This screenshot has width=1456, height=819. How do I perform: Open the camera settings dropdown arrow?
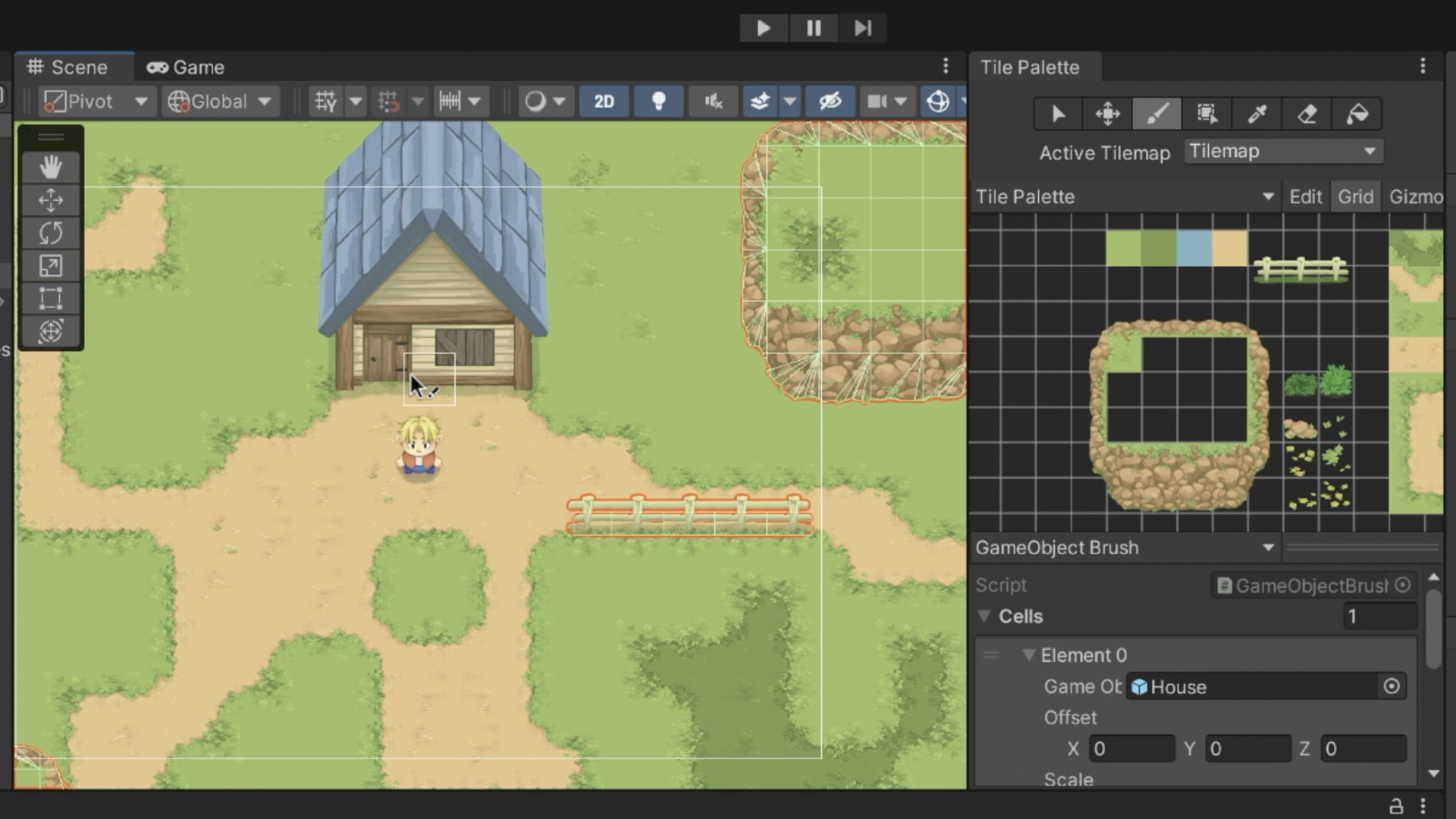(901, 101)
